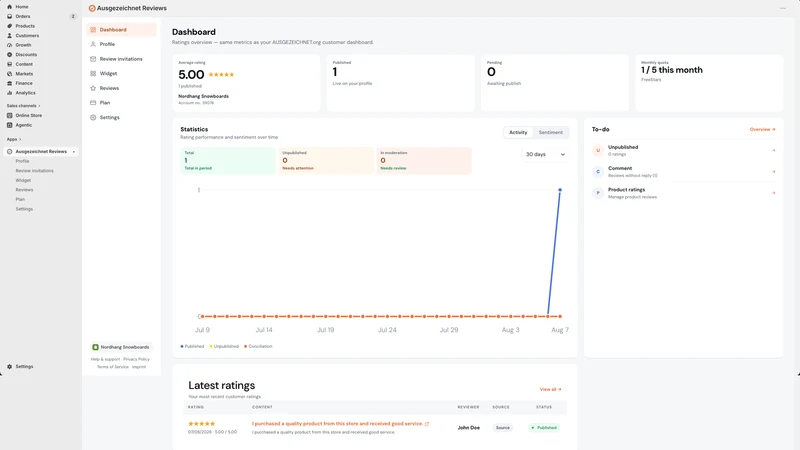This screenshot has height=450, width=800.
Task: Click the Content icon in Shopify sidebar
Action: coord(9,64)
